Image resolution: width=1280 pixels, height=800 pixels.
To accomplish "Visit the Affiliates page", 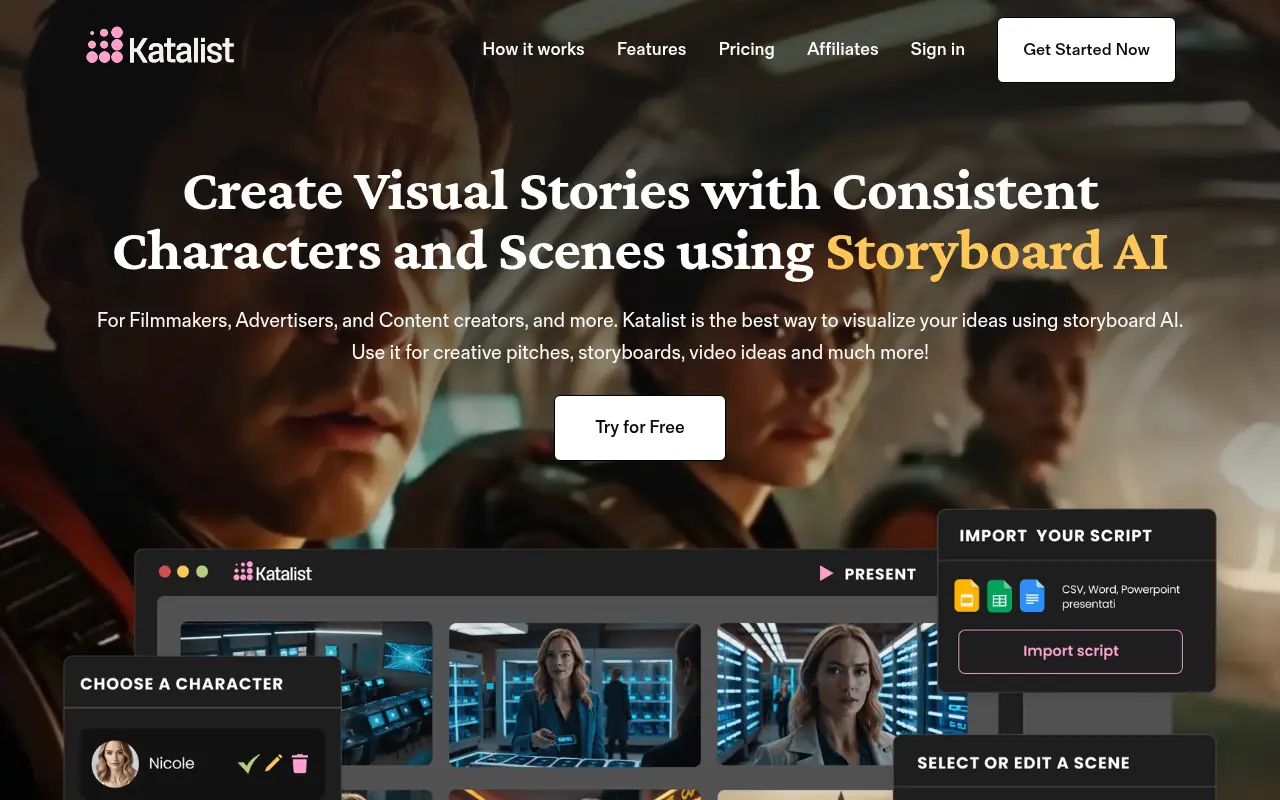I will (x=842, y=49).
